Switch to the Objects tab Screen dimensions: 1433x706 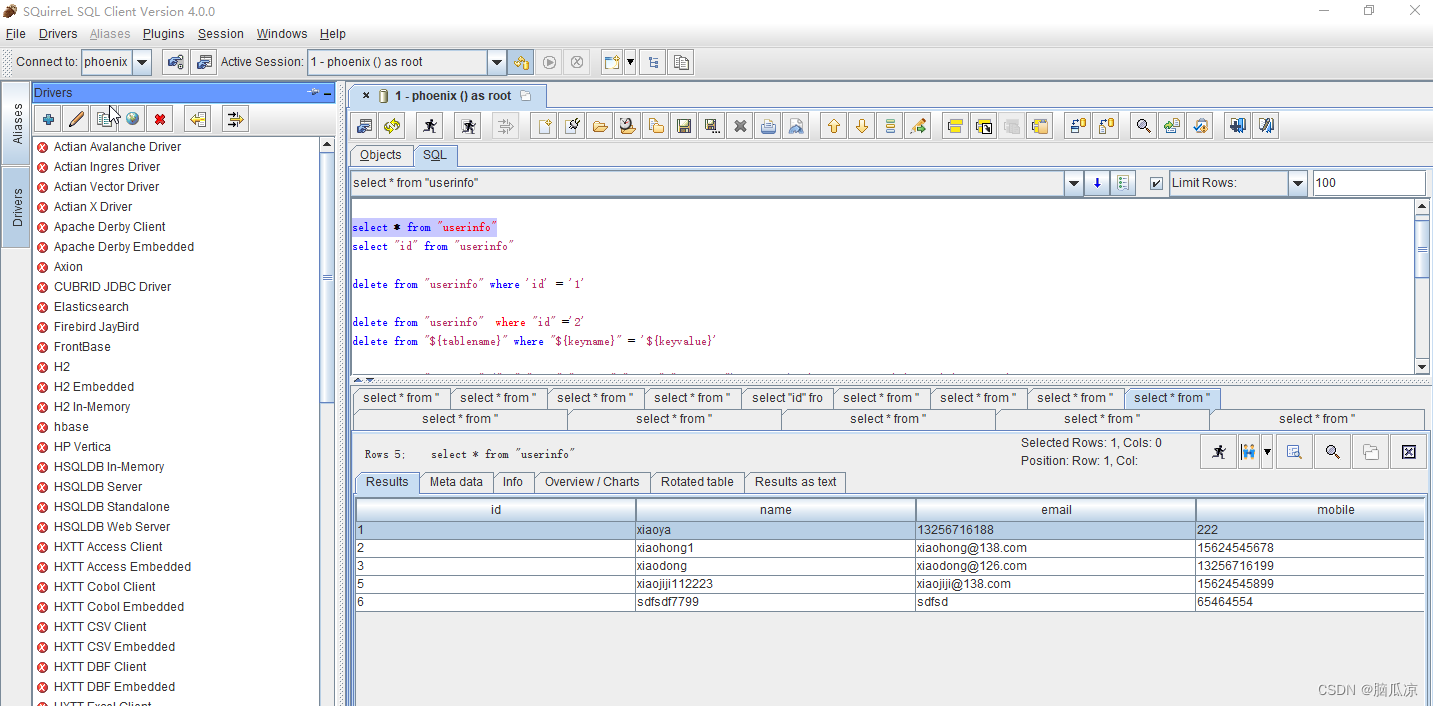(381, 155)
